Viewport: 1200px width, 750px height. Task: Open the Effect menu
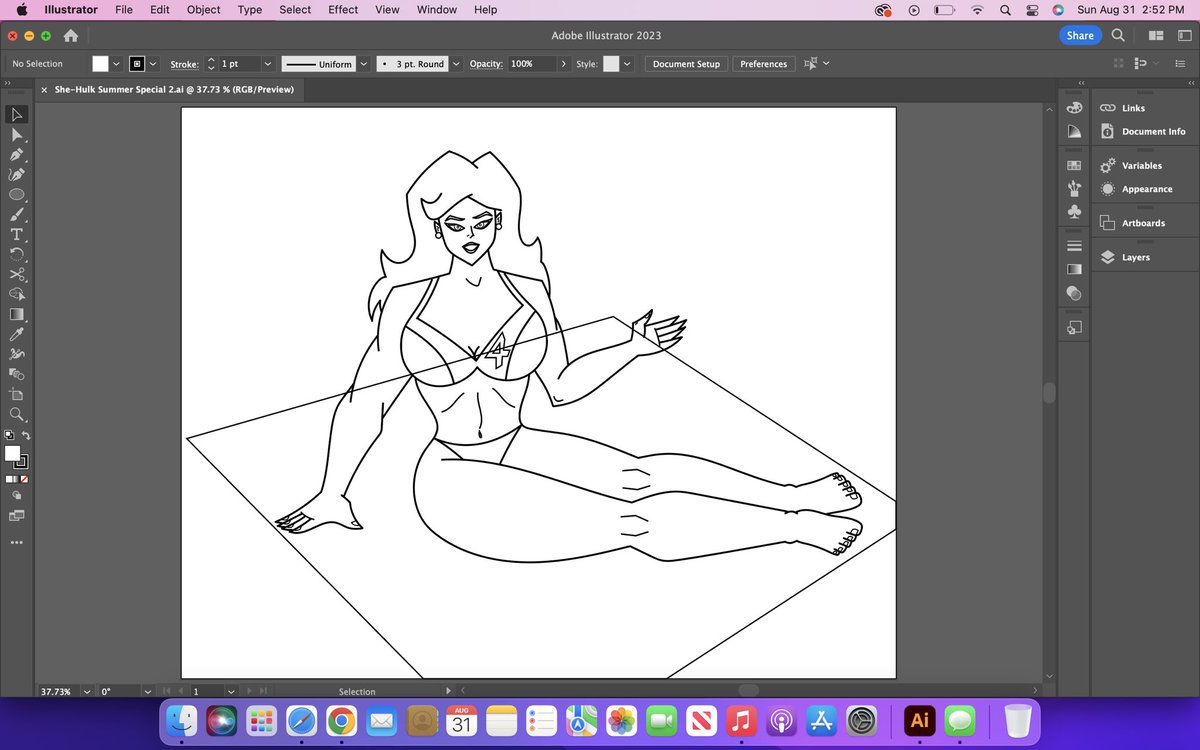[343, 9]
